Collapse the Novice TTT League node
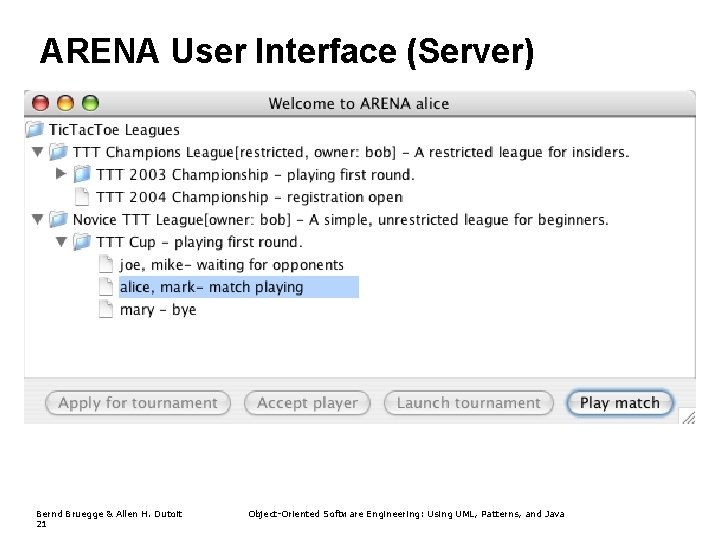Screen dimensions: 720x540 (x=38, y=219)
